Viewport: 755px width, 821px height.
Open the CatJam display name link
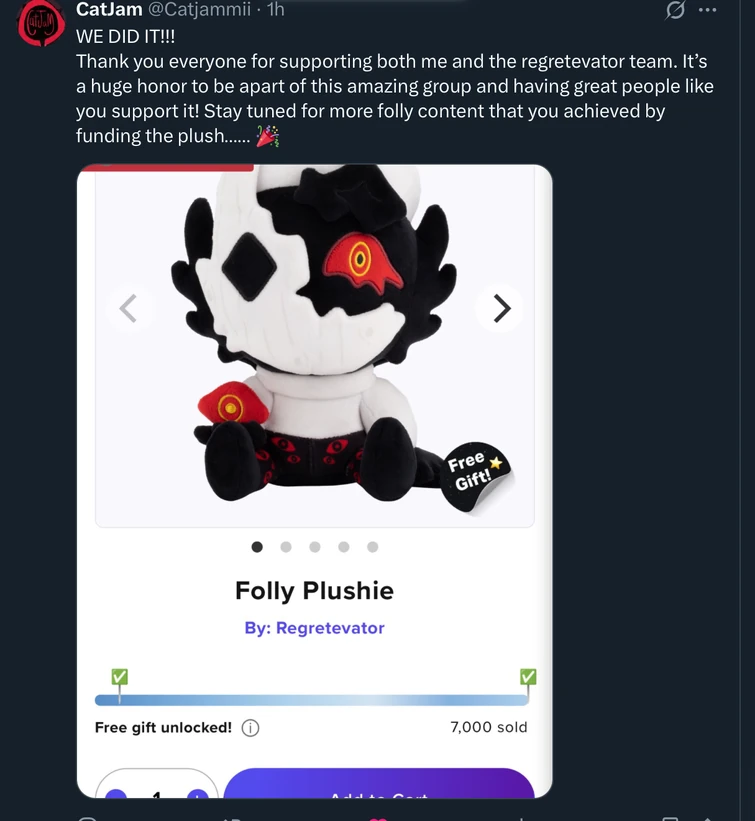(x=109, y=10)
